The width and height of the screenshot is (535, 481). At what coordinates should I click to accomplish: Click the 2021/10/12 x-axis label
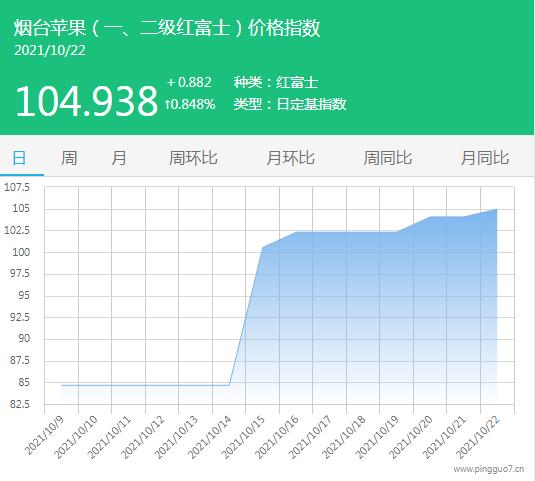[143, 438]
